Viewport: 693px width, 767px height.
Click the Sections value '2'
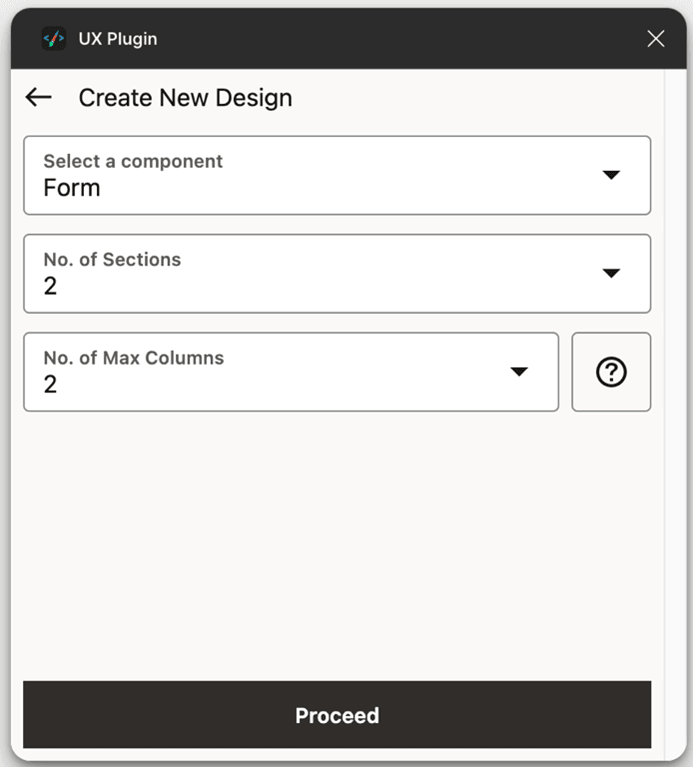tap(50, 286)
